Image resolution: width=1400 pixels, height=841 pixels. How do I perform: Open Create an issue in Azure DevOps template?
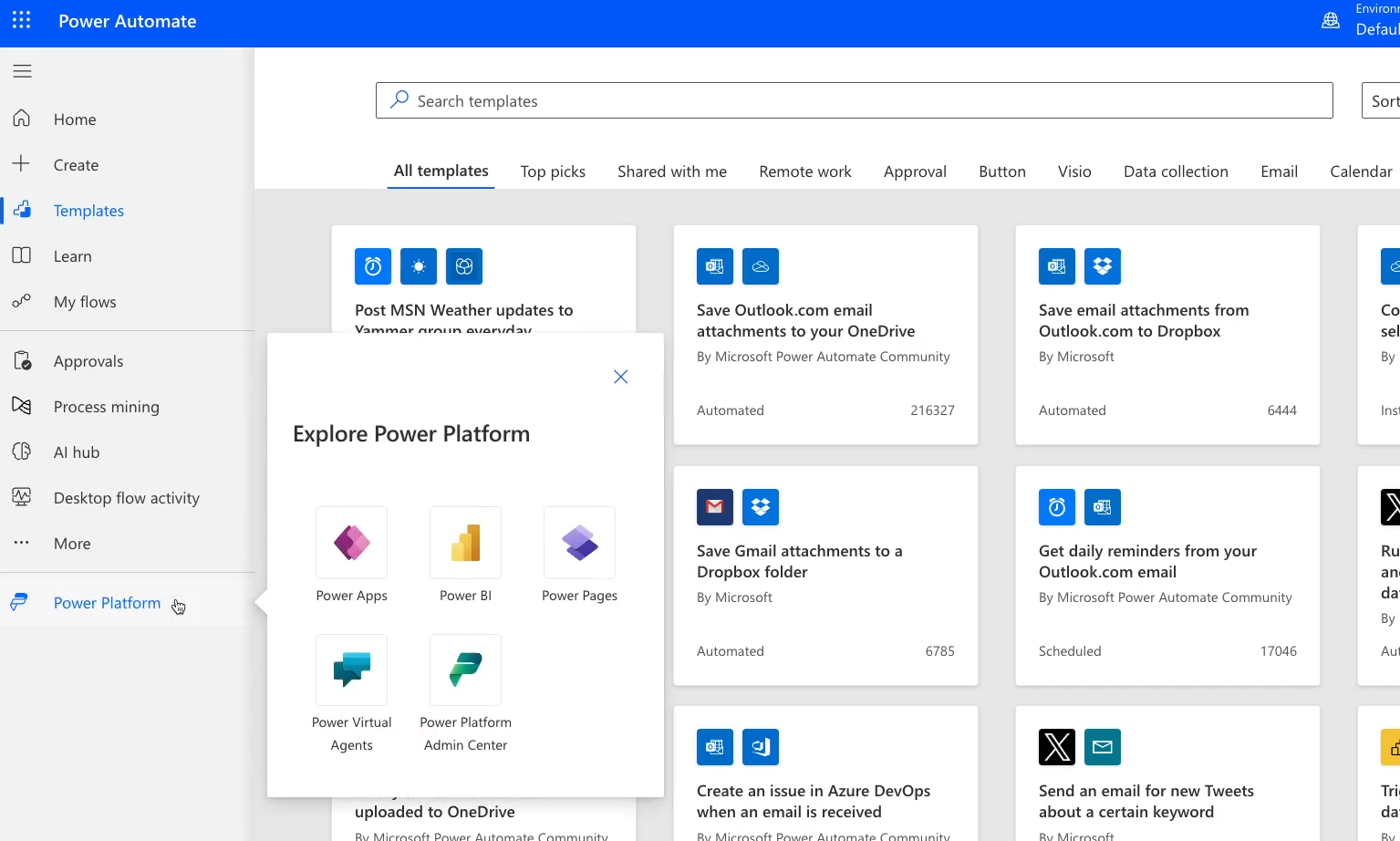825,774
